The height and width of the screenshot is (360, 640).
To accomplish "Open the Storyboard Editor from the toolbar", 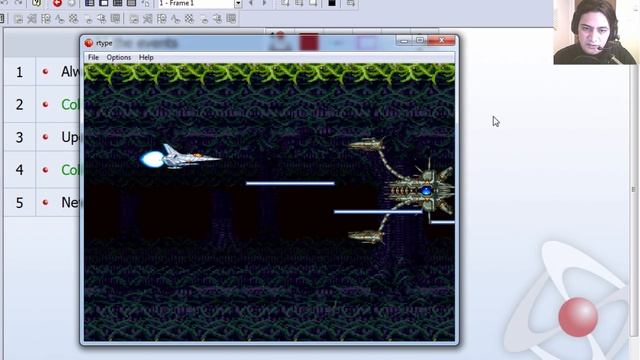I will coord(90,3).
